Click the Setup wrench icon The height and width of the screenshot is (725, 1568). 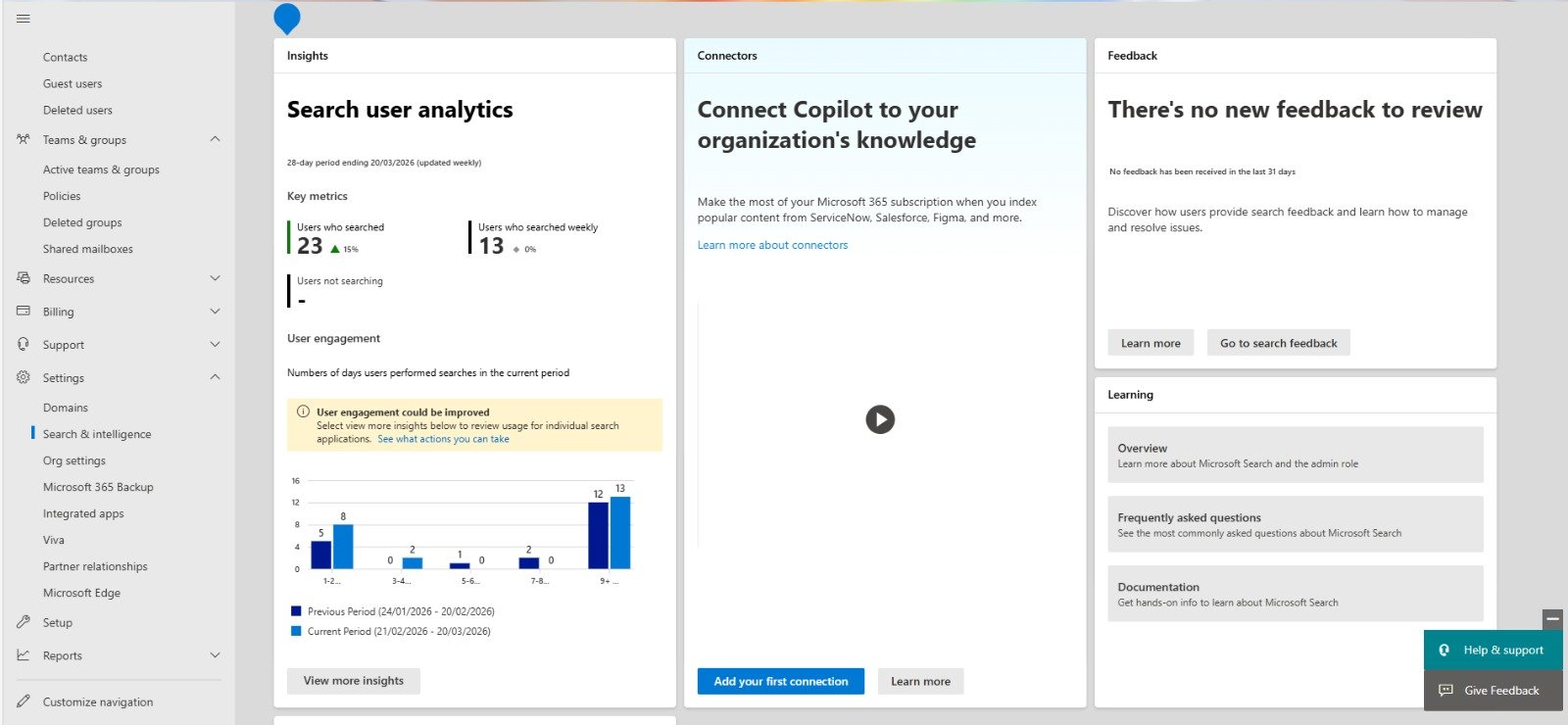(x=24, y=622)
